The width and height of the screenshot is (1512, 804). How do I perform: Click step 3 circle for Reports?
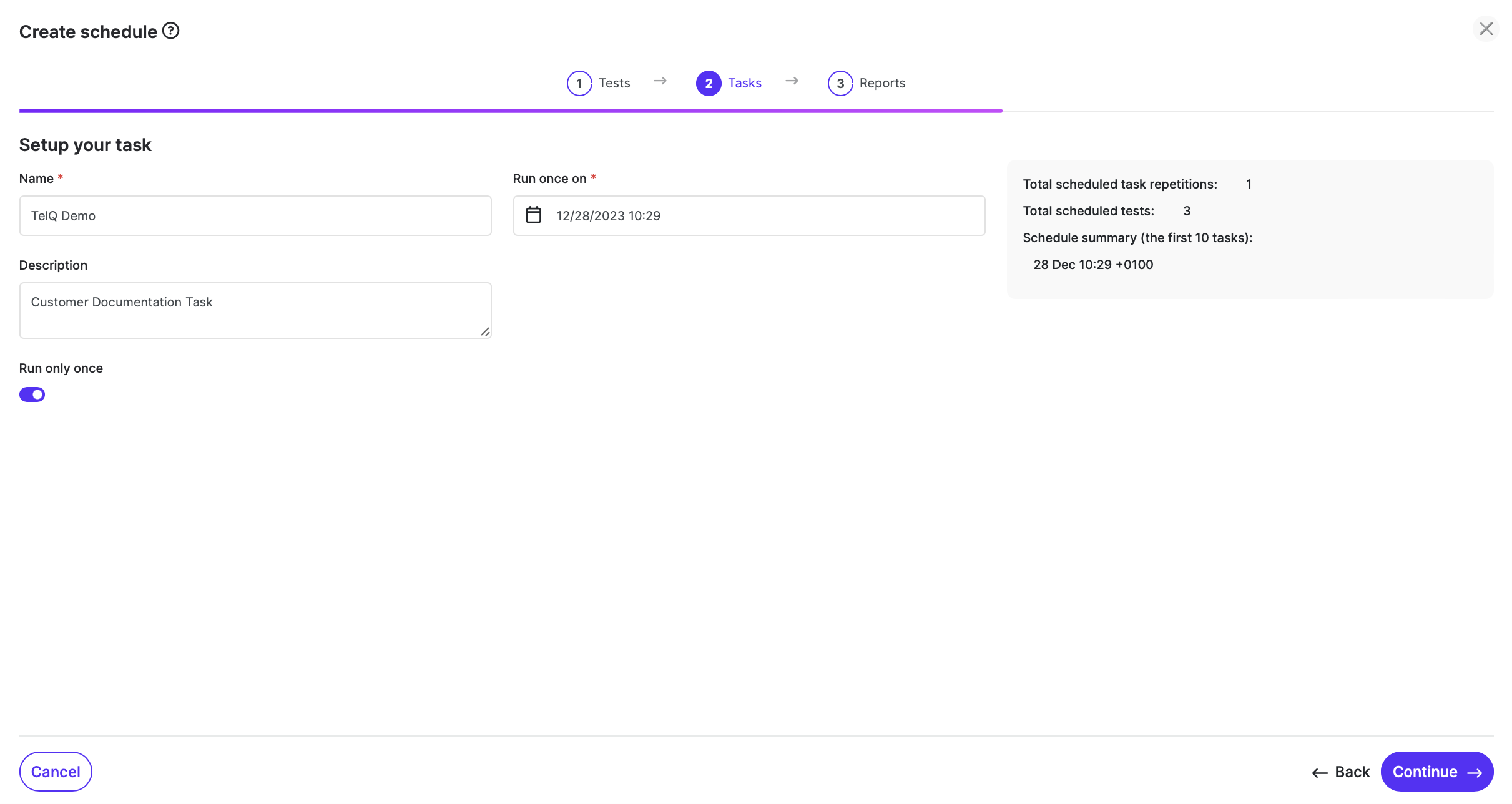[840, 83]
